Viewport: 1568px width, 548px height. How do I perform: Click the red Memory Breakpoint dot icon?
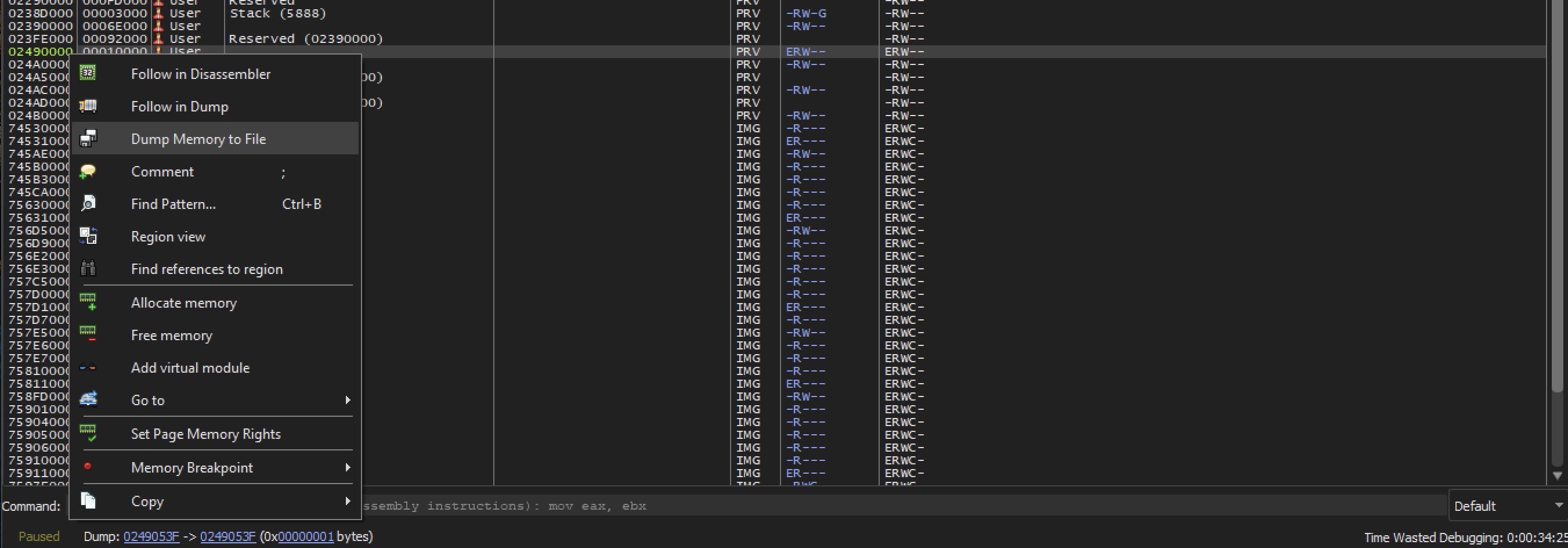(88, 466)
